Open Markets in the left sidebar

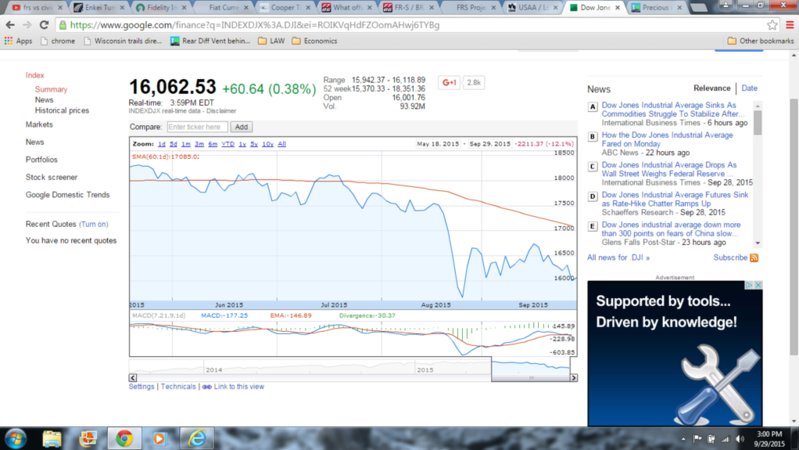[39, 124]
